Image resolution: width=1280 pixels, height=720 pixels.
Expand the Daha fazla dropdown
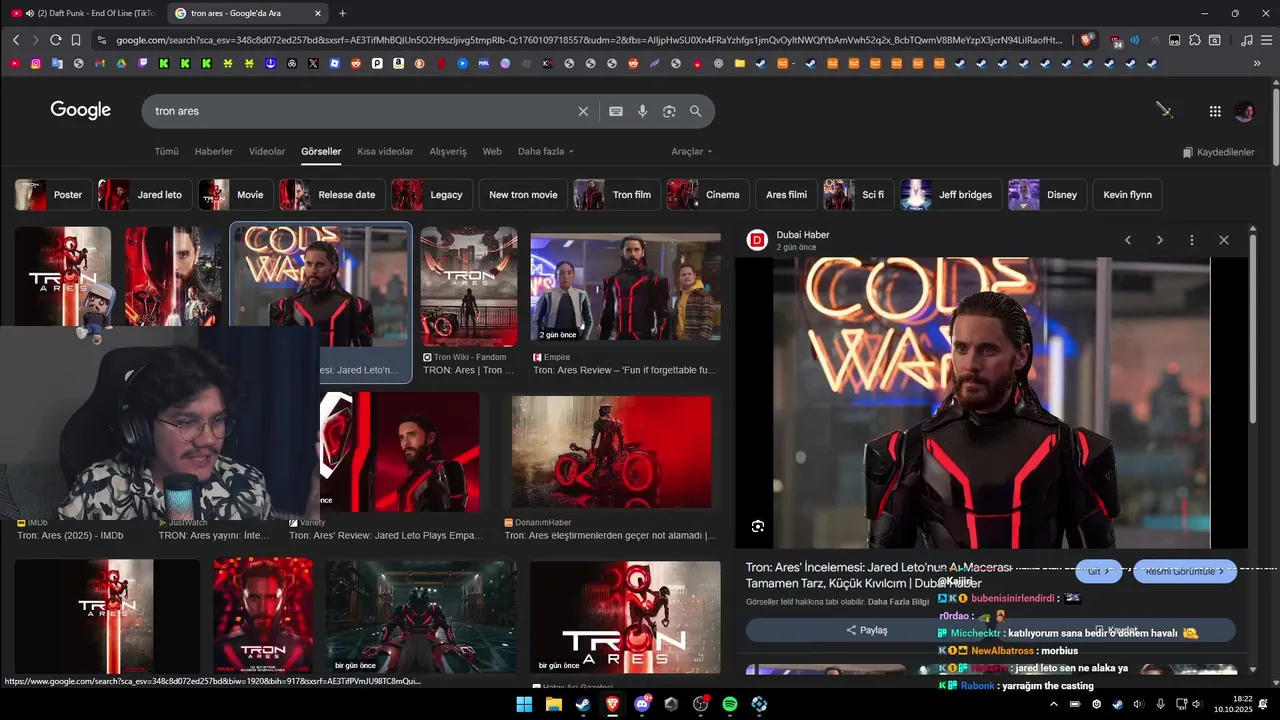click(x=546, y=152)
